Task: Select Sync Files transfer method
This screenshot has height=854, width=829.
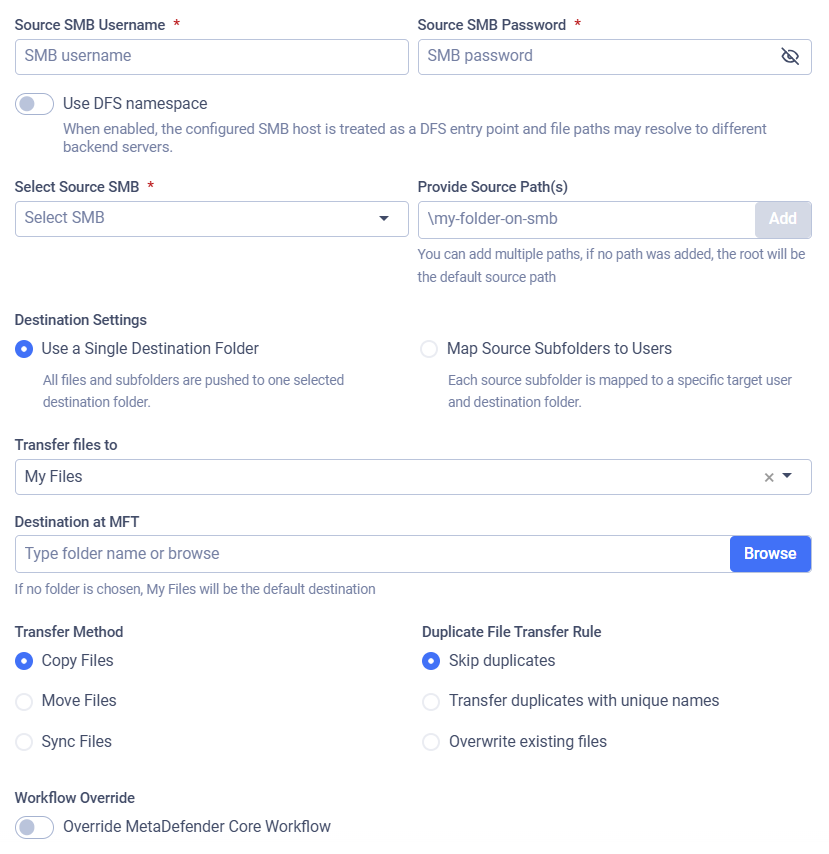Action: 24,742
